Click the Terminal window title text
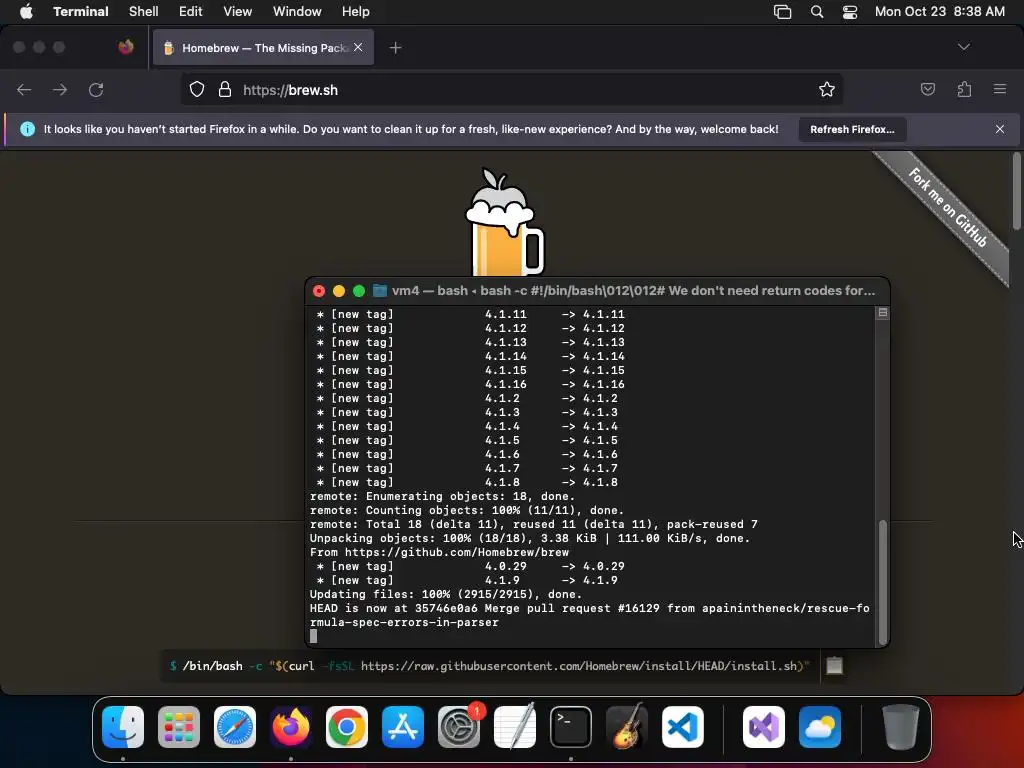 tap(633, 290)
